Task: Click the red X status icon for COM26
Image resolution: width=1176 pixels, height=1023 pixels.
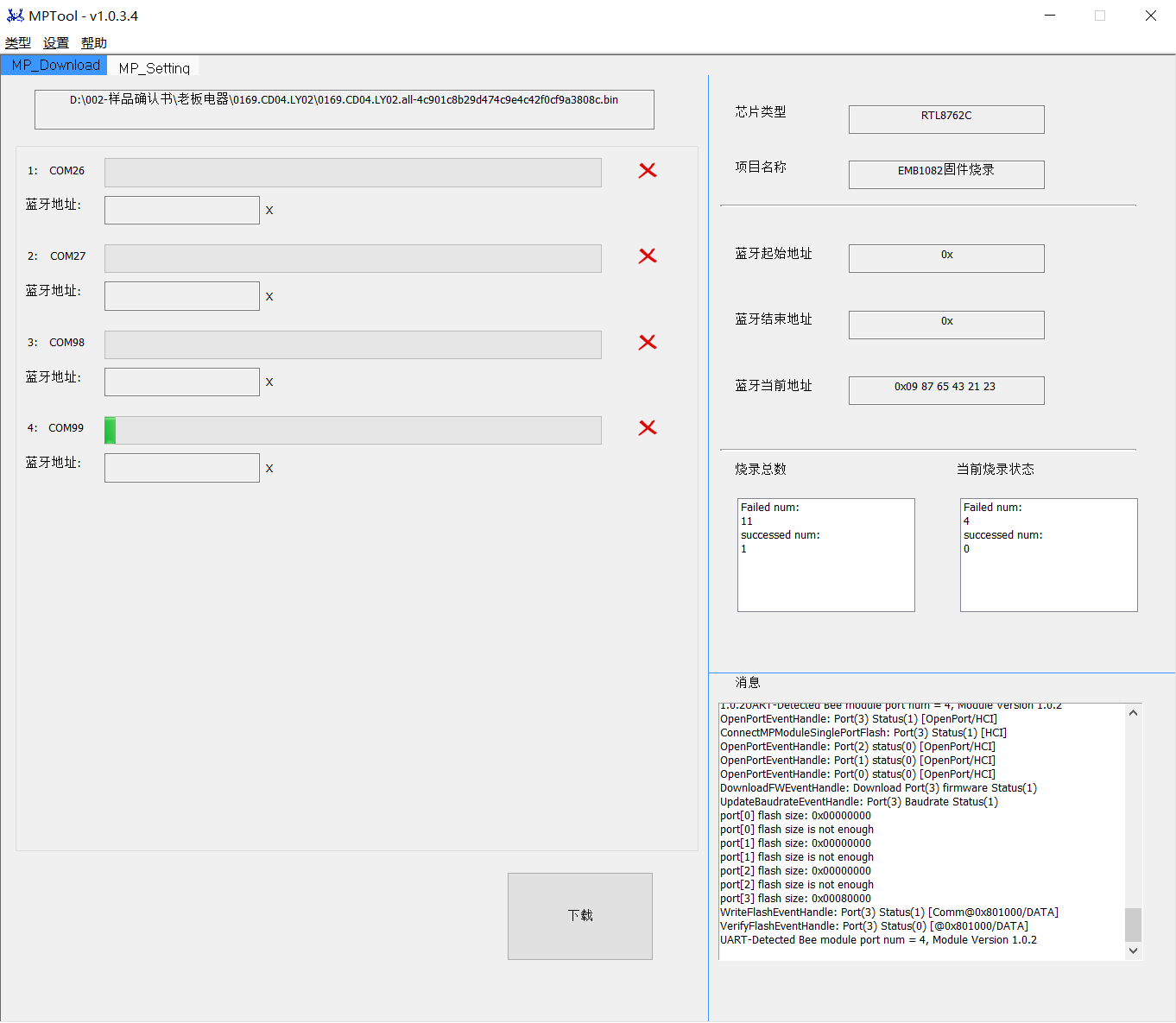Action: coord(648,171)
